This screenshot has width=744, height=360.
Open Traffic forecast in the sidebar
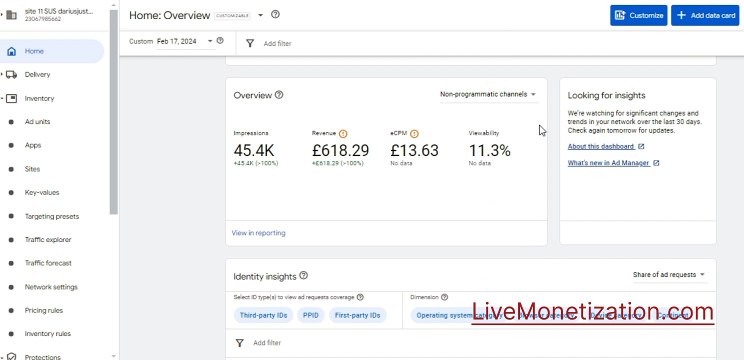coord(48,263)
